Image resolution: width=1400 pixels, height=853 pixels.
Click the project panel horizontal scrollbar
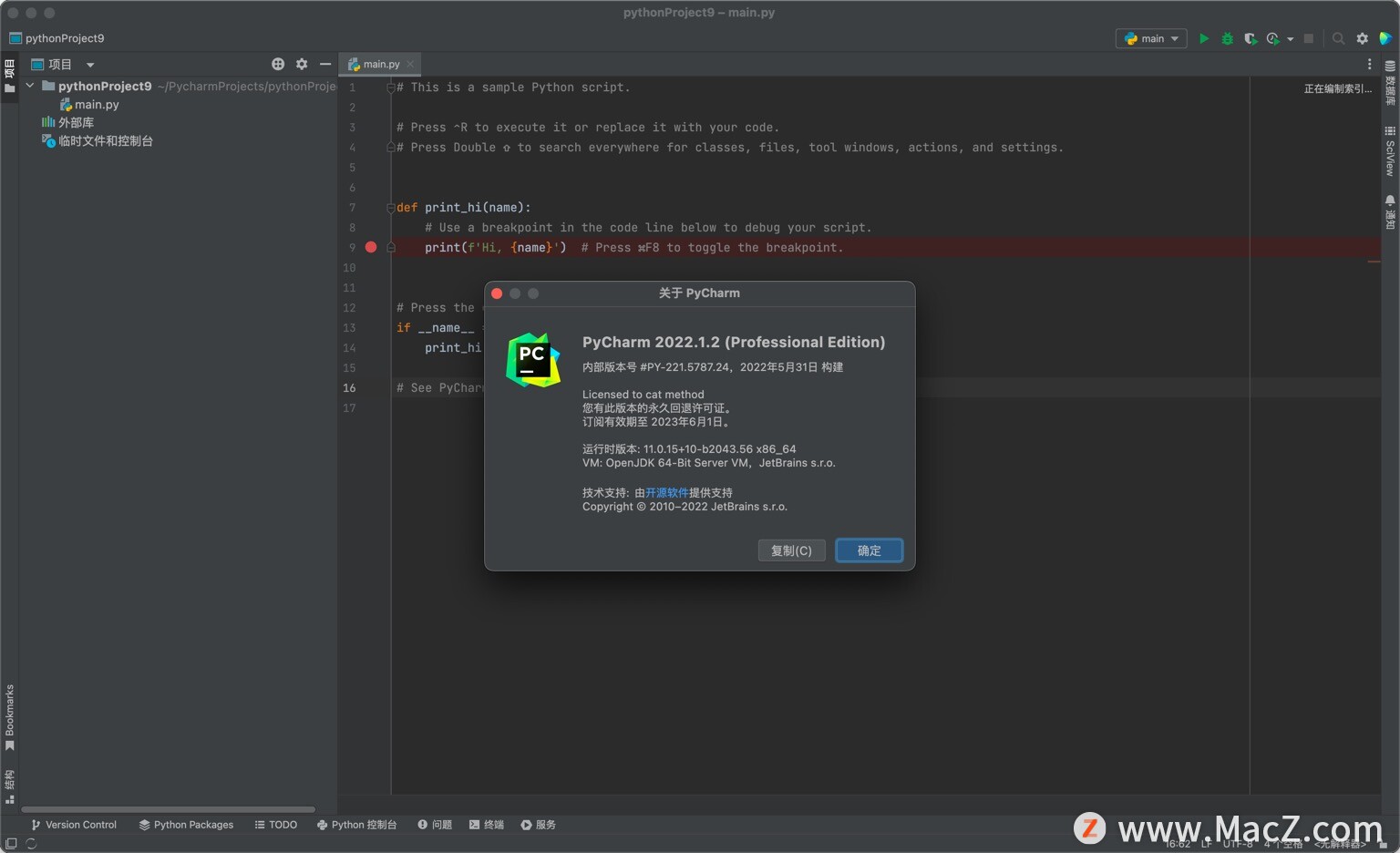coord(168,809)
